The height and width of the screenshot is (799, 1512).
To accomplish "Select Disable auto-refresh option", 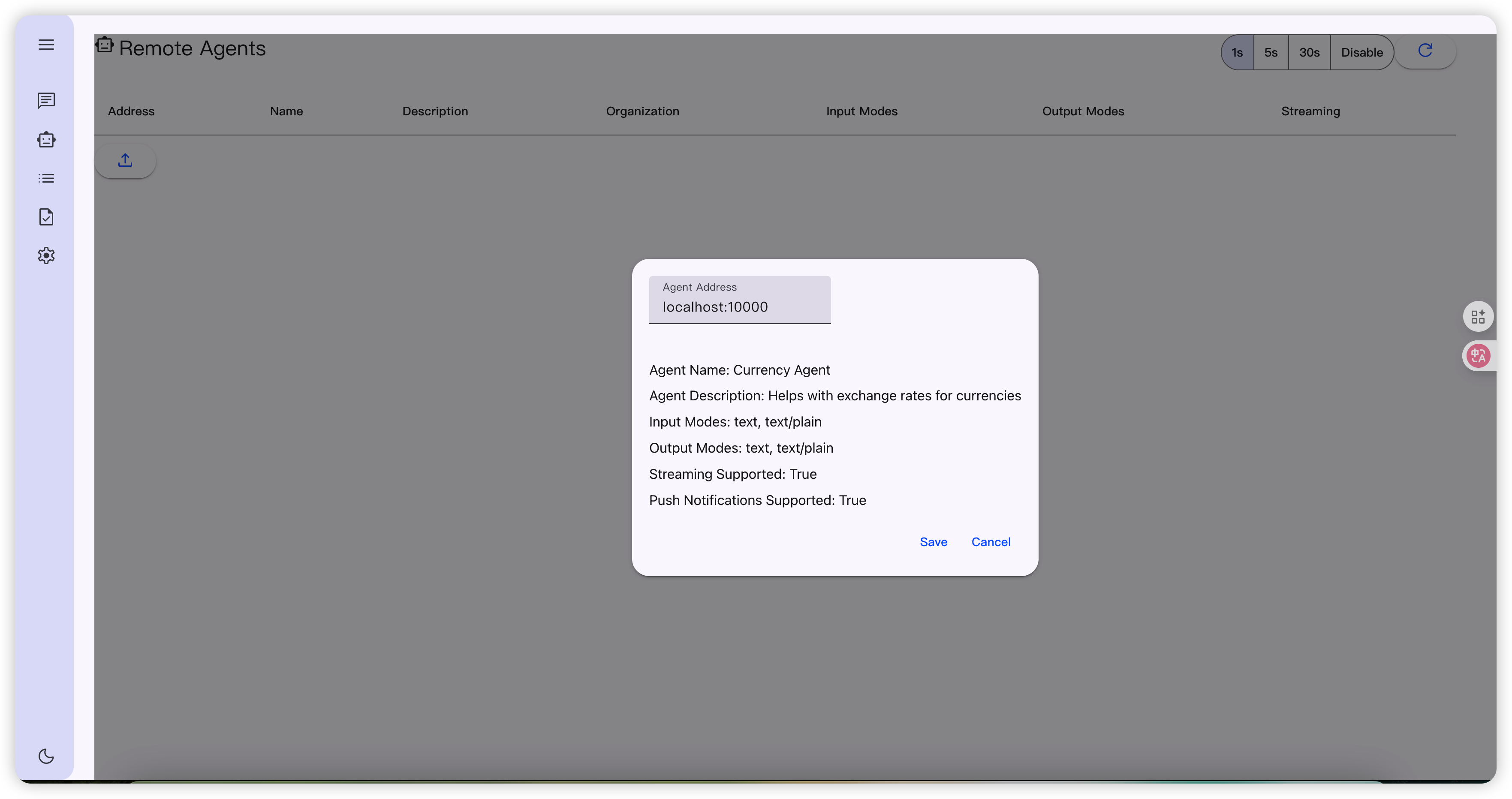I will pyautogui.click(x=1362, y=53).
